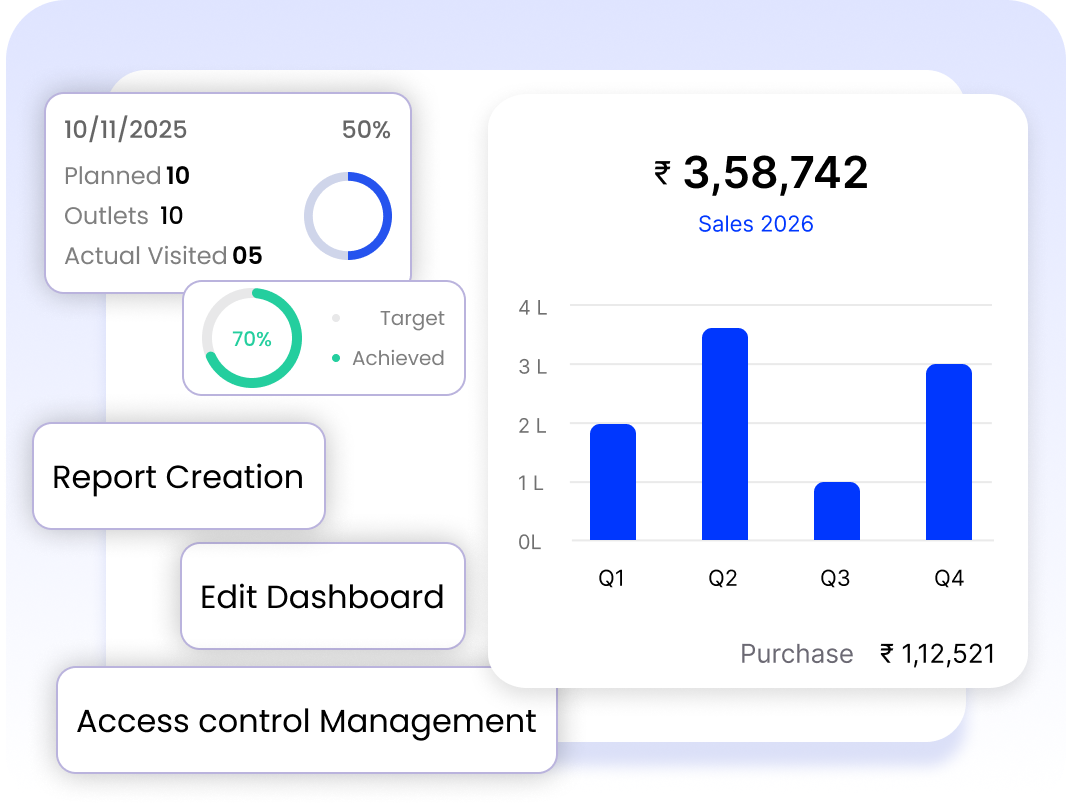Click the Q3 sales bar
This screenshot has height=812, width=1066.
tap(837, 511)
